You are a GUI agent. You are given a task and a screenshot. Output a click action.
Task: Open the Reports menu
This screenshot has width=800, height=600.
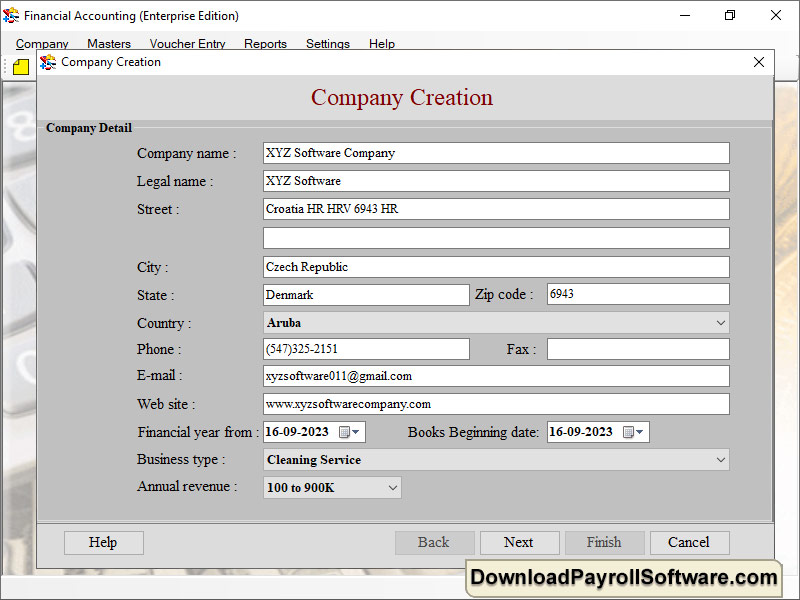coord(265,44)
